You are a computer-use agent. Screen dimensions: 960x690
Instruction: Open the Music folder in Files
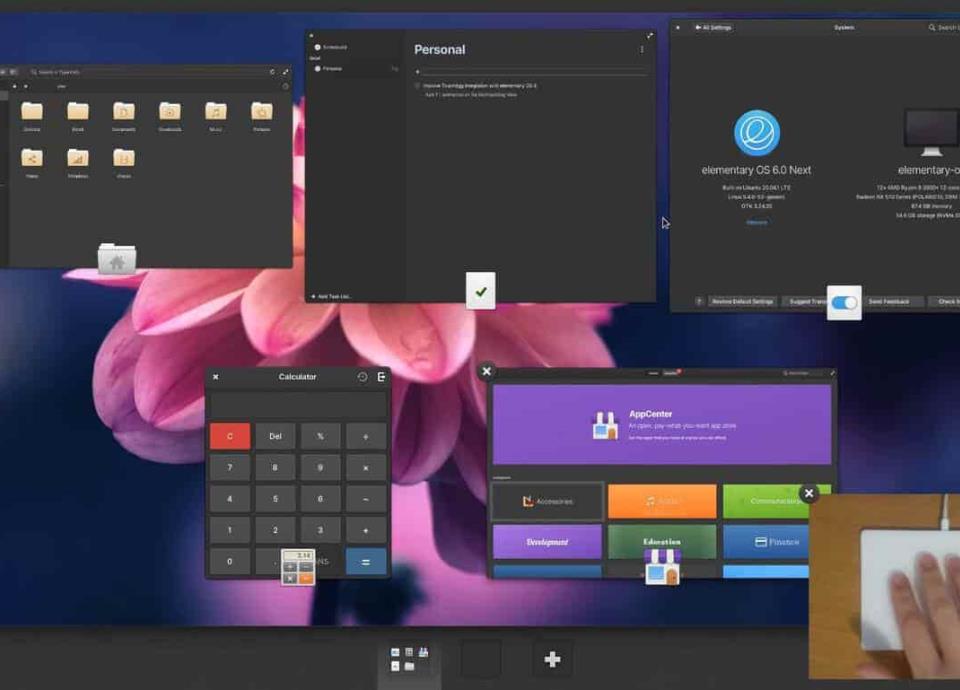point(216,112)
